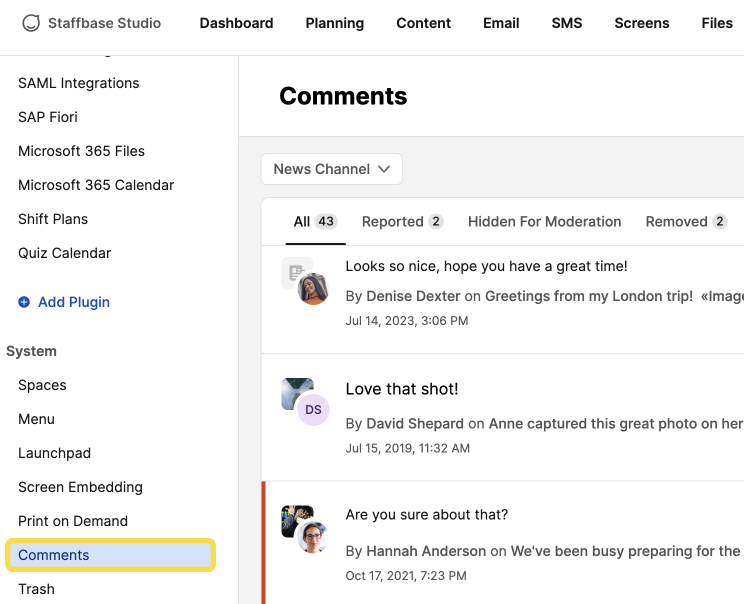The width and height of the screenshot is (744, 604).
Task: Click the DS initials avatar
Action: [x=313, y=409]
